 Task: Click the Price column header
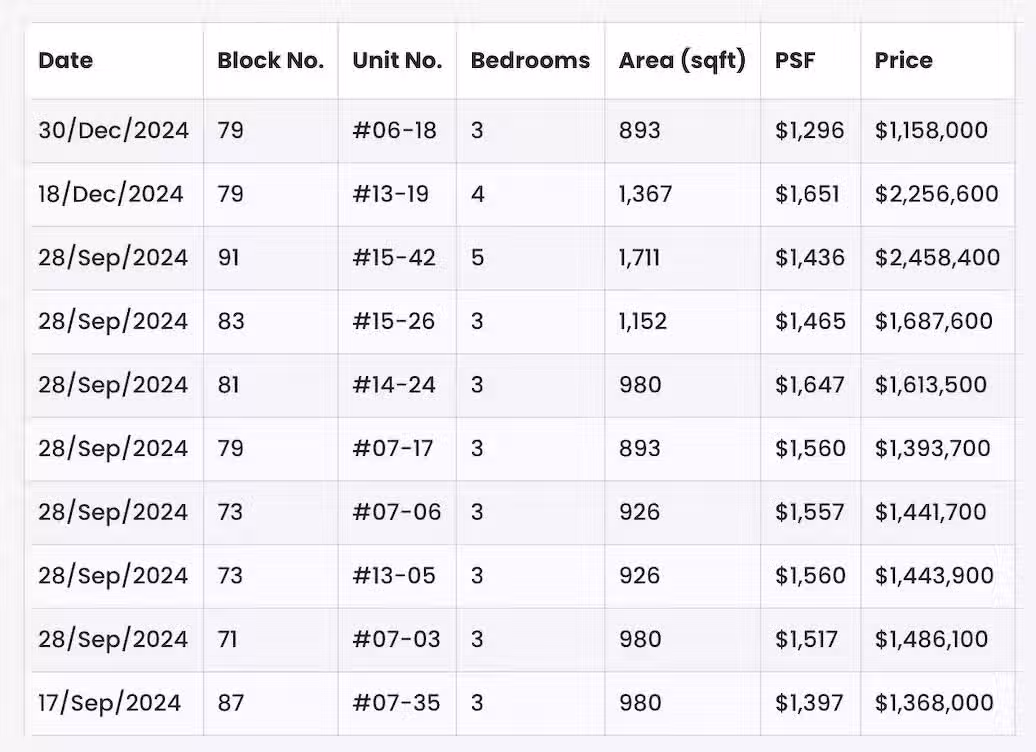903,61
